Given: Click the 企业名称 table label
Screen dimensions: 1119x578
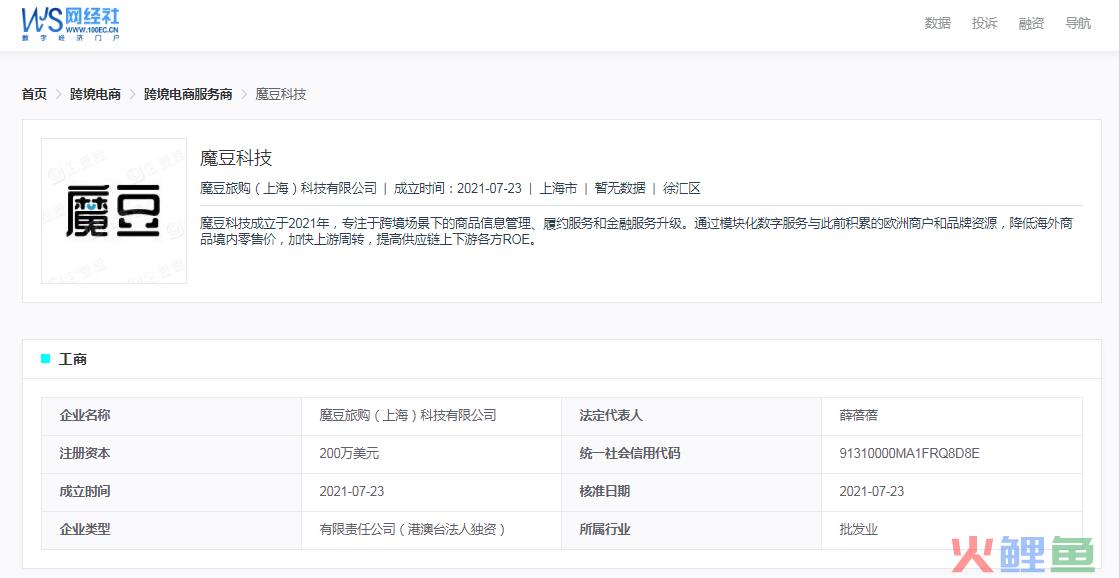Looking at the screenshot, I should coord(85,415).
